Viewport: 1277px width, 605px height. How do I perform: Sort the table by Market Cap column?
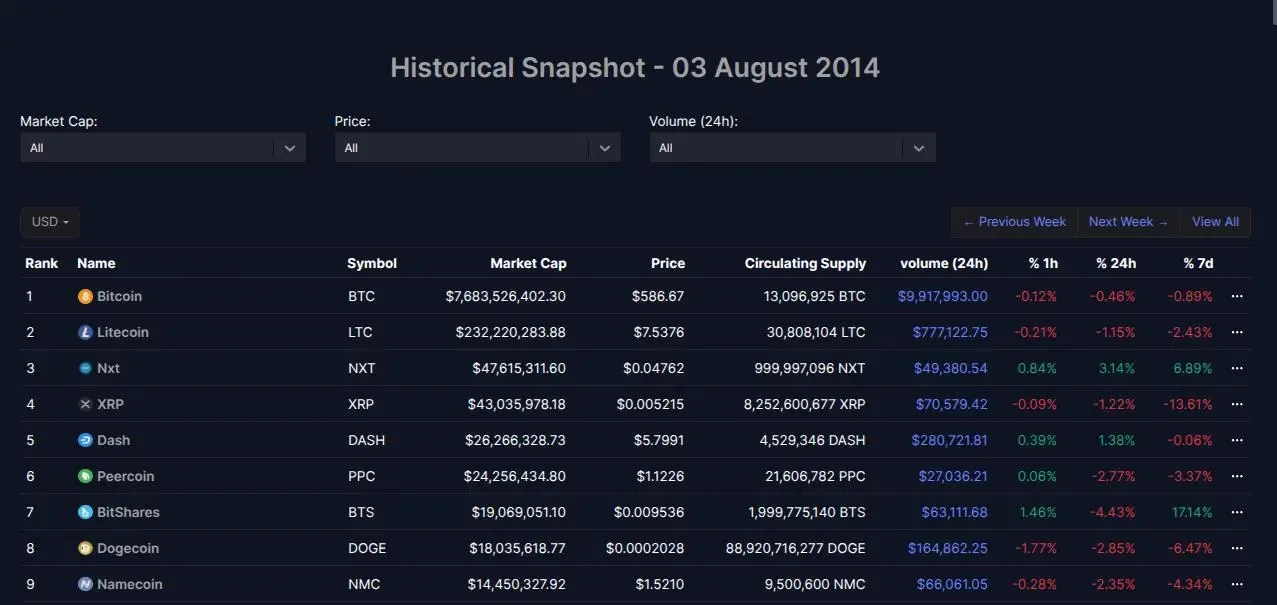528,262
